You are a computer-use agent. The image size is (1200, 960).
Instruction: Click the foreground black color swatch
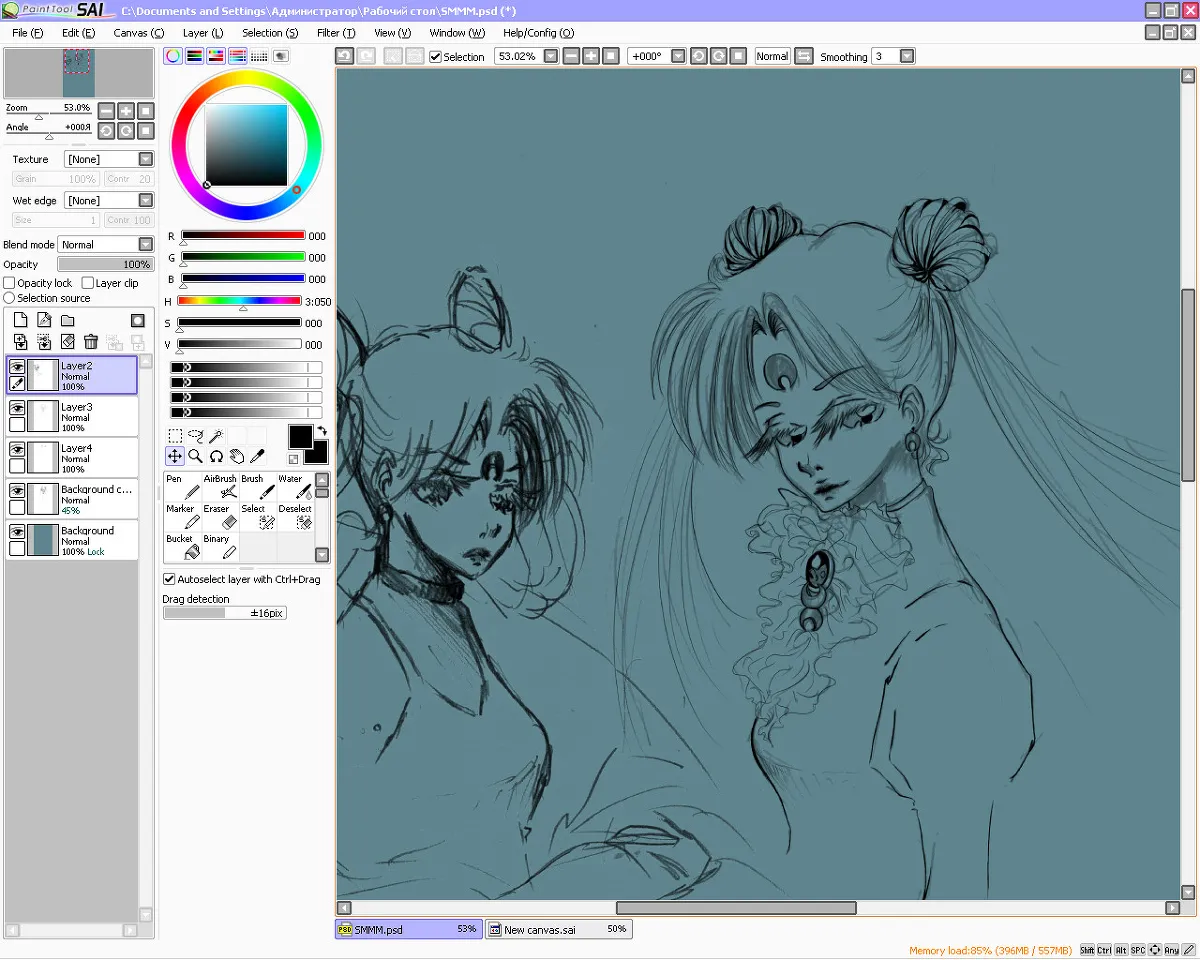[300, 436]
